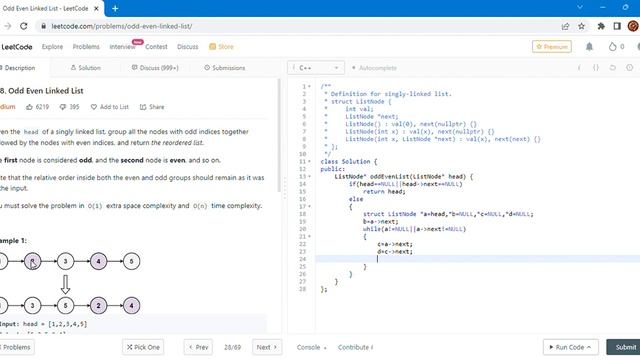
Task: Close the Odd Even Linked List tab
Action: [x=96, y=8]
